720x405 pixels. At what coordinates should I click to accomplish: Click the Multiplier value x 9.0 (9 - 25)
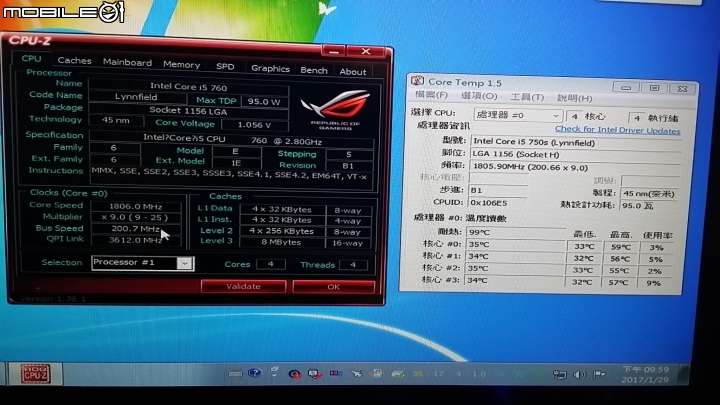point(136,217)
